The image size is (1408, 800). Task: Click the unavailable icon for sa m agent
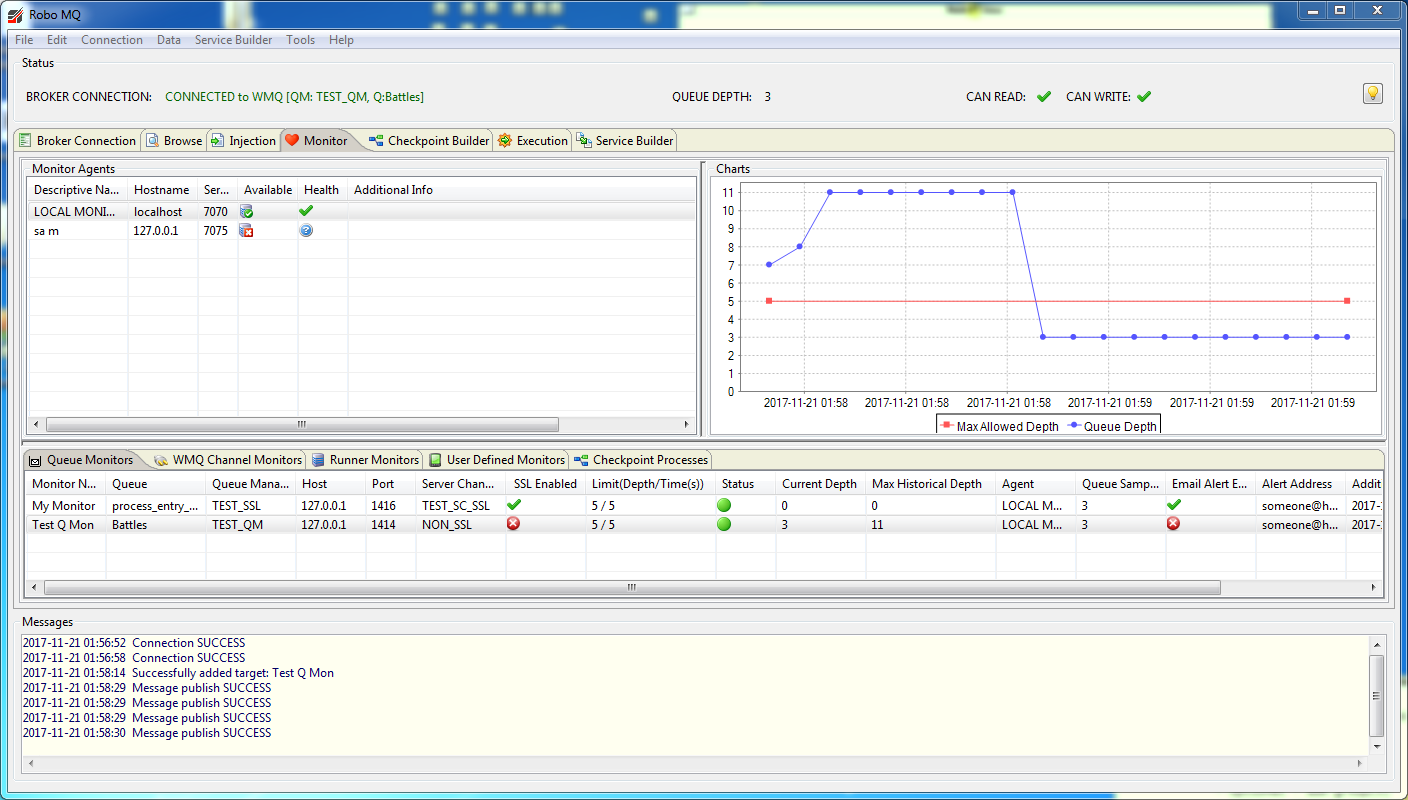coord(246,231)
